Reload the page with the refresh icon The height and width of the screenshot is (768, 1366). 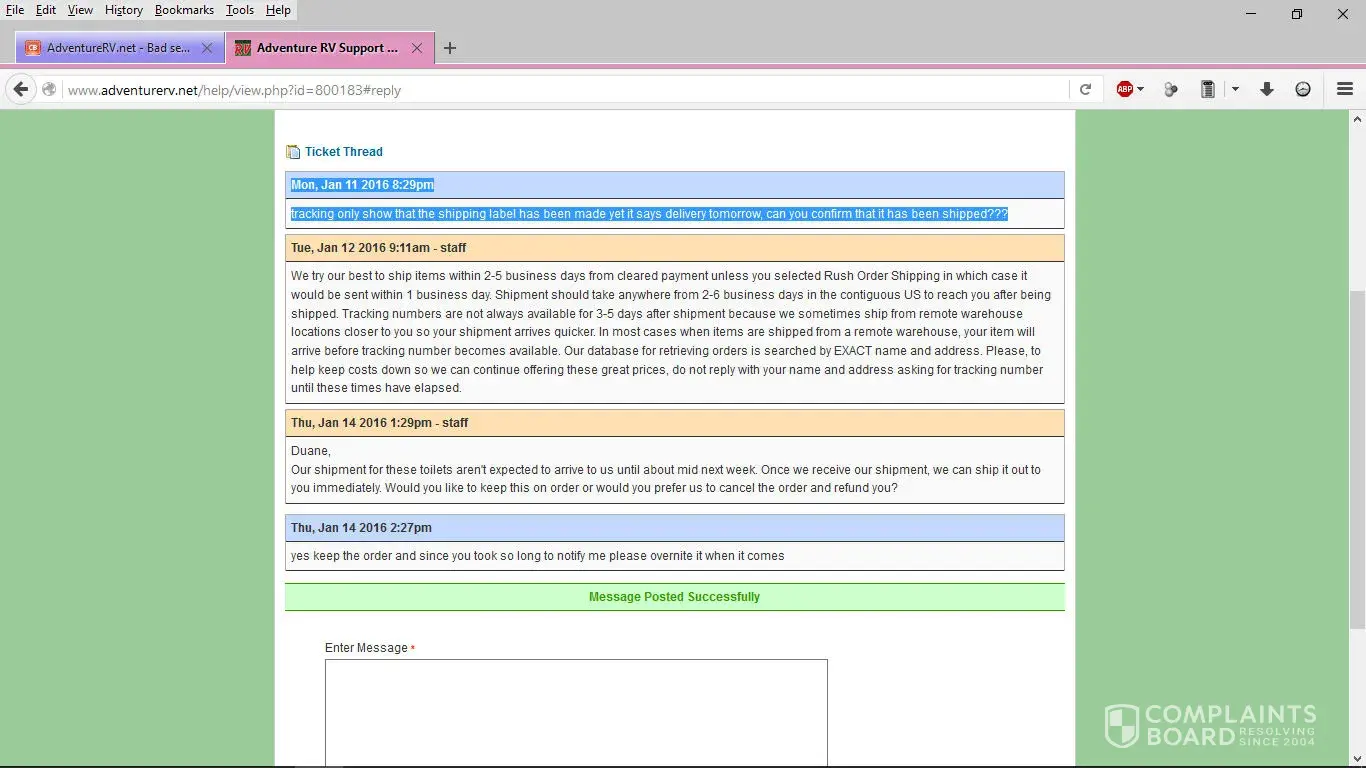1085,90
